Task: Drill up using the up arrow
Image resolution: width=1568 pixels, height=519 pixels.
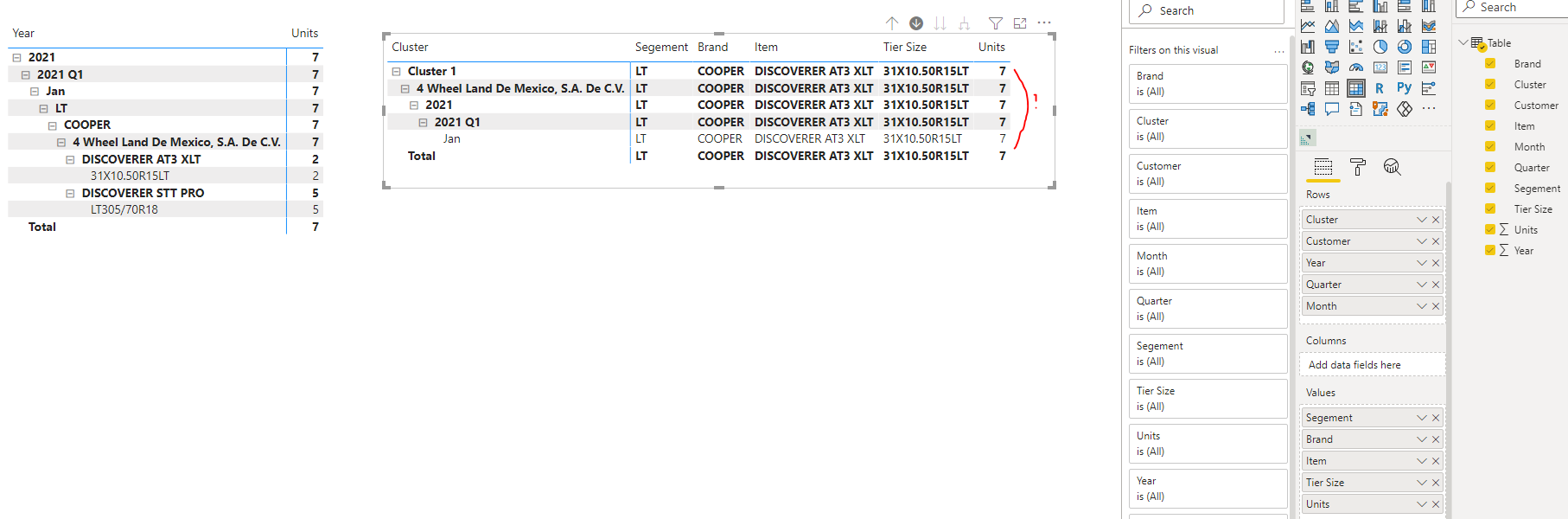Action: tap(892, 23)
